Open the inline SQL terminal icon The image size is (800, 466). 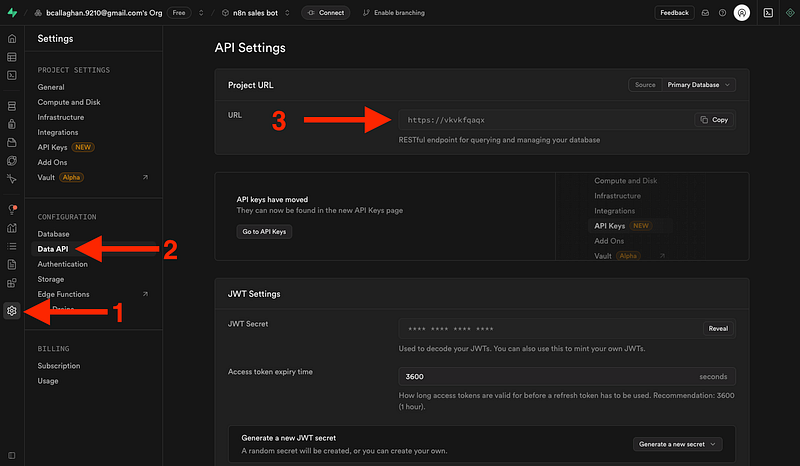pyautogui.click(x=768, y=13)
